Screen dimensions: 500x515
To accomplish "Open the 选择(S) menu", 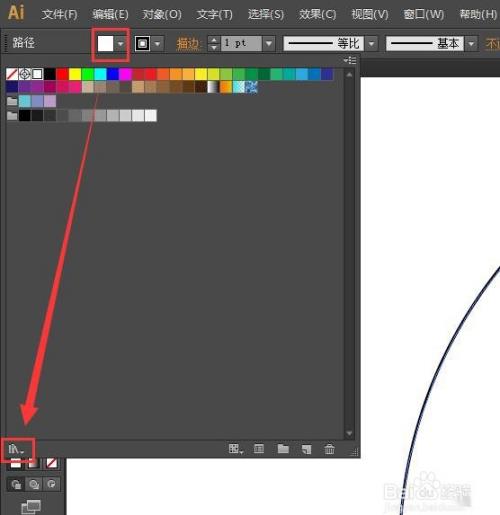I will coord(266,14).
